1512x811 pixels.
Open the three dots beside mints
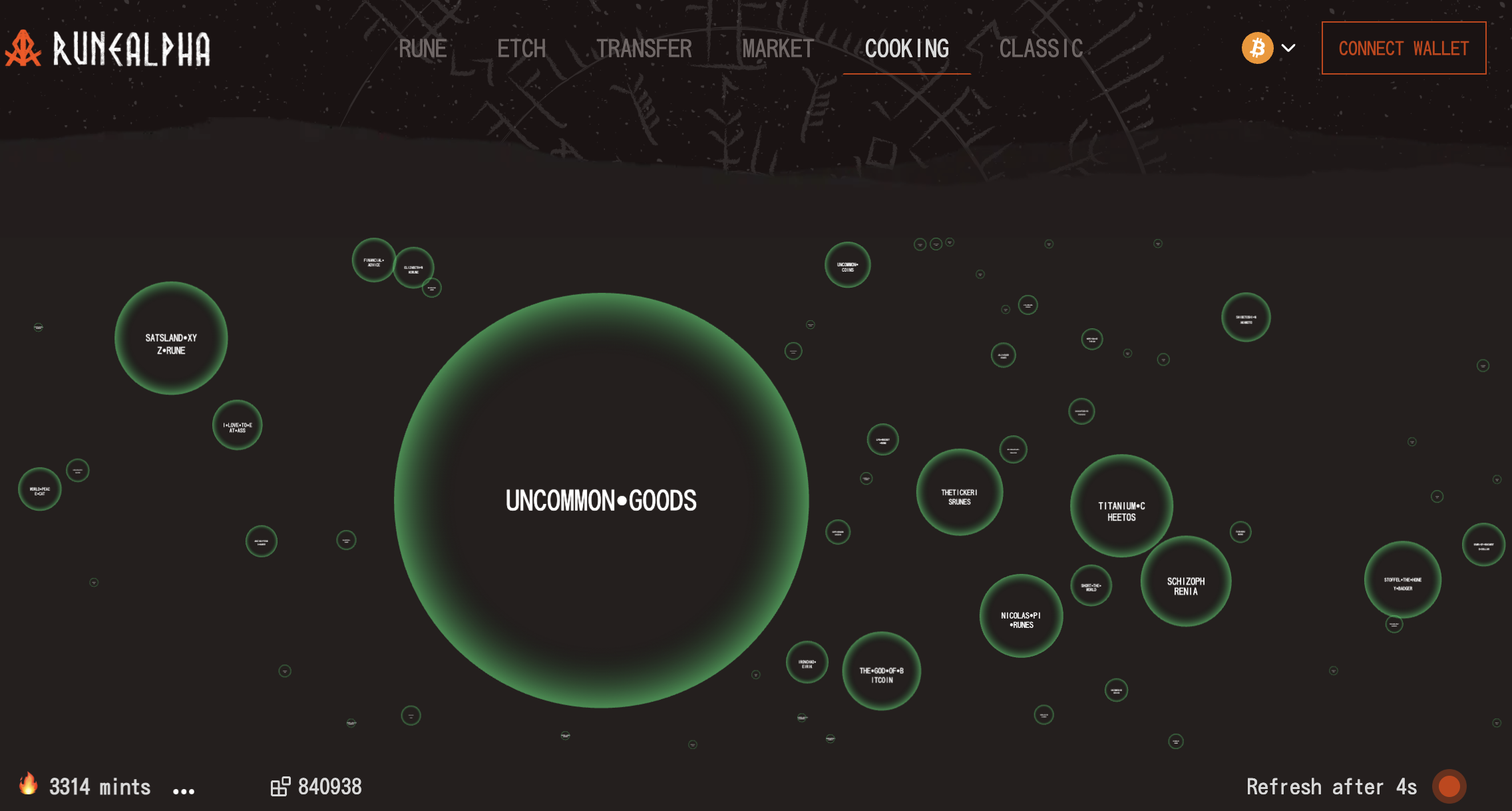(x=184, y=791)
